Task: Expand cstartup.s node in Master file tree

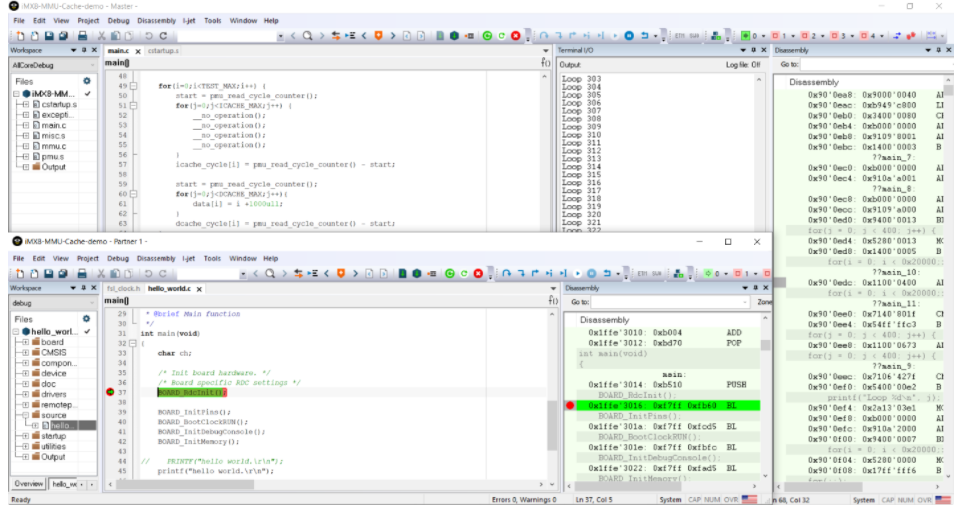Action: click(x=25, y=104)
